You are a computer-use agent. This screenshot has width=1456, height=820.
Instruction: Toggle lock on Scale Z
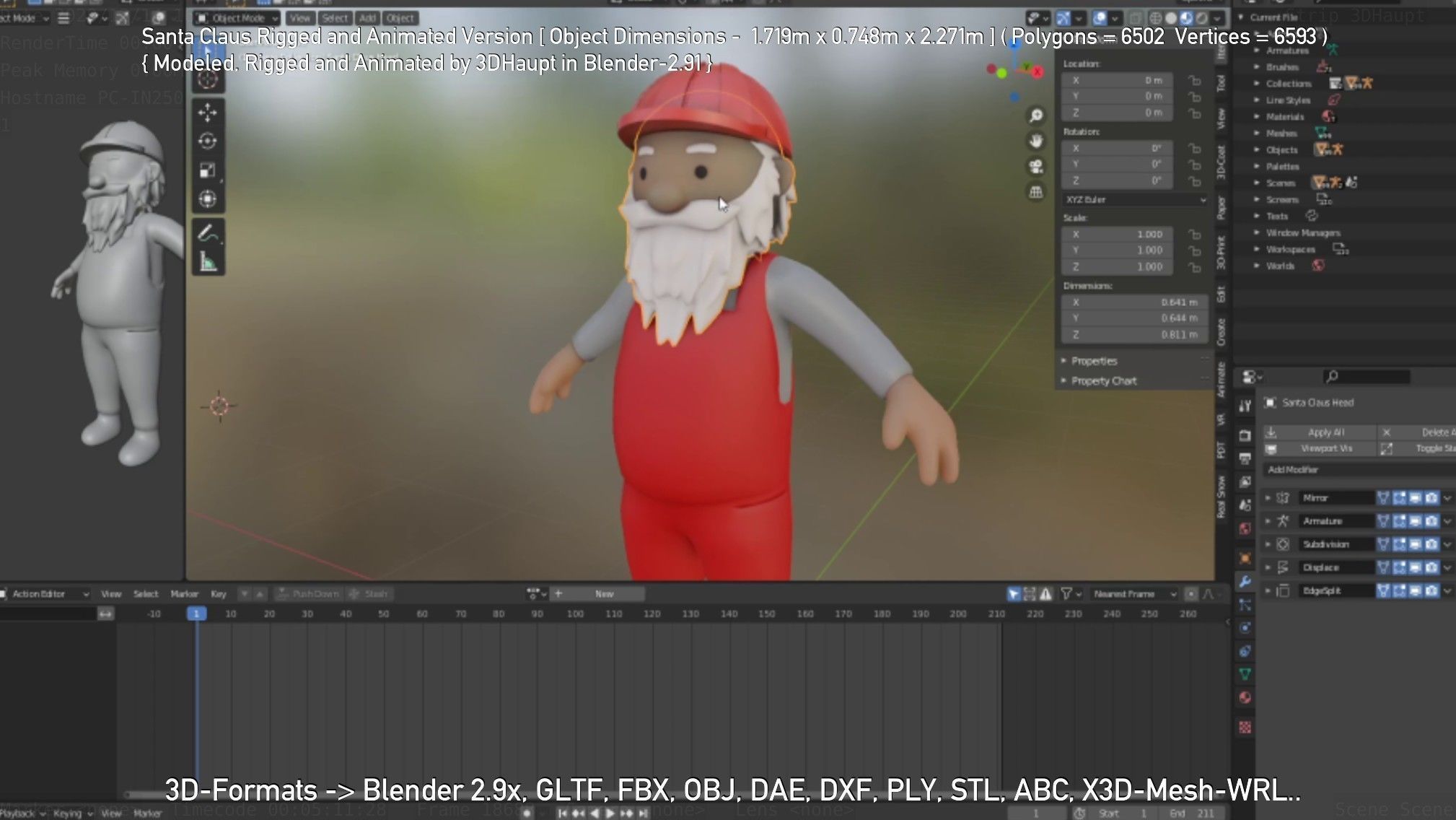[1195, 267]
